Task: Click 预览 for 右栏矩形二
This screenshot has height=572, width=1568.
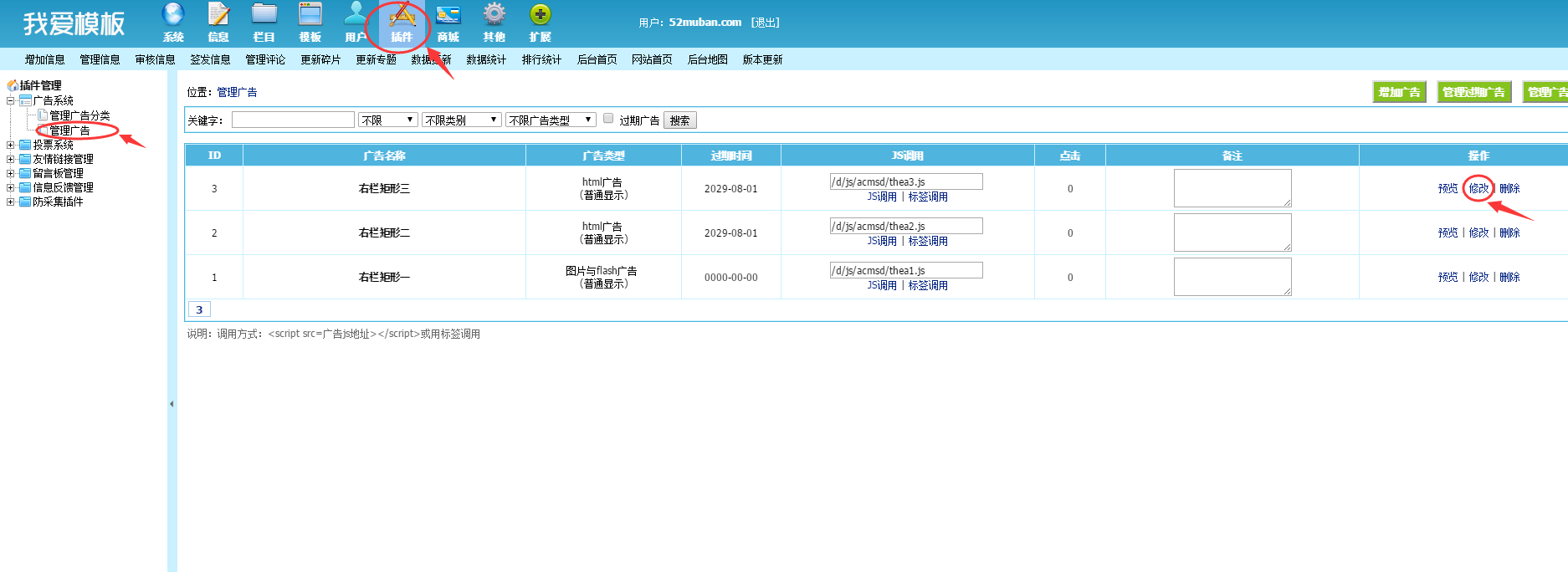Action: pyautogui.click(x=1448, y=232)
